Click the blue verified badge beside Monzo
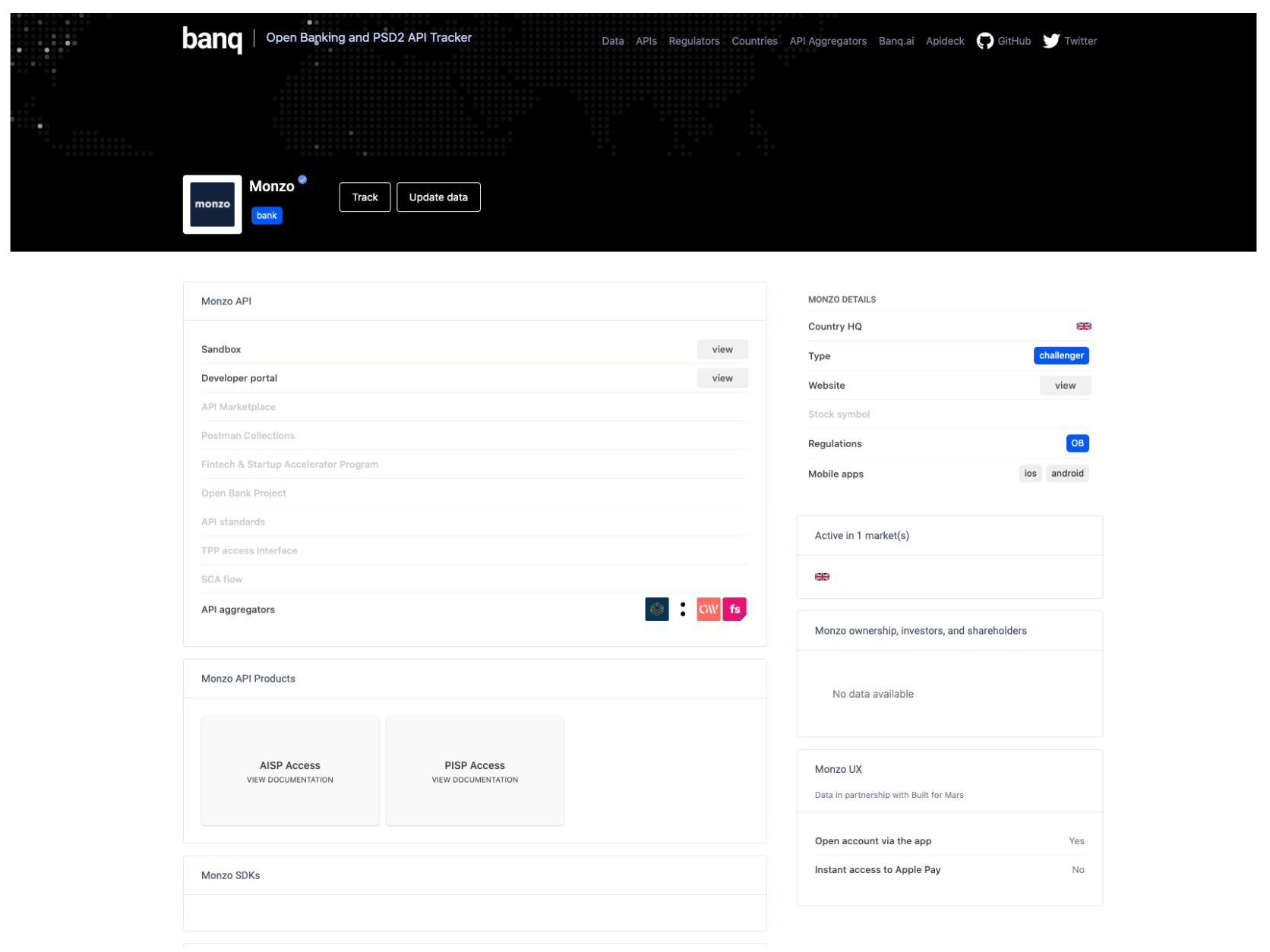This screenshot has width=1270, height=952. (302, 179)
